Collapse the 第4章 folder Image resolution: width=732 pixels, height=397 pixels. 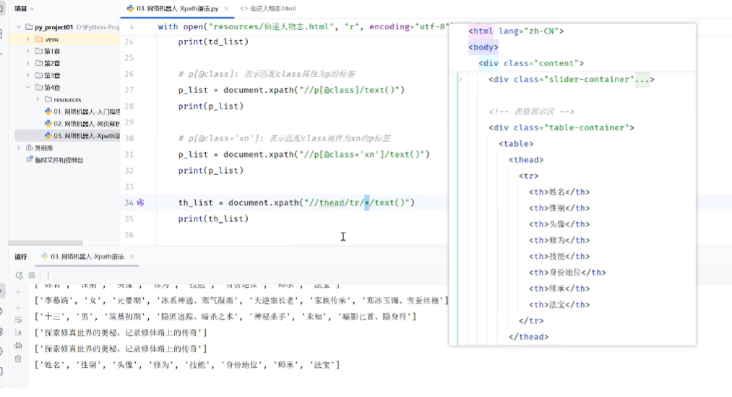[28, 87]
